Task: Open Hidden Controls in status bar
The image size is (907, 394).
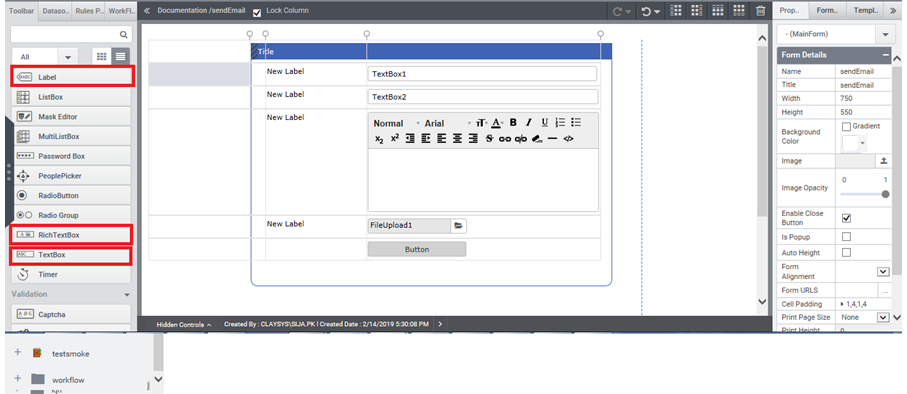Action: click(183, 325)
